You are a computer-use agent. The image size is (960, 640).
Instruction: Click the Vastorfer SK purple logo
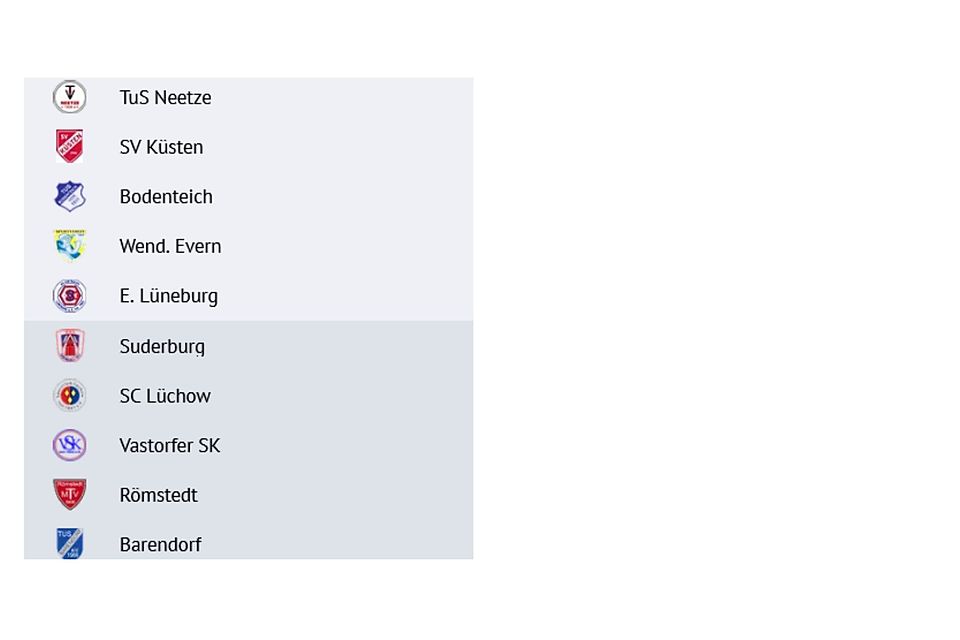point(70,445)
